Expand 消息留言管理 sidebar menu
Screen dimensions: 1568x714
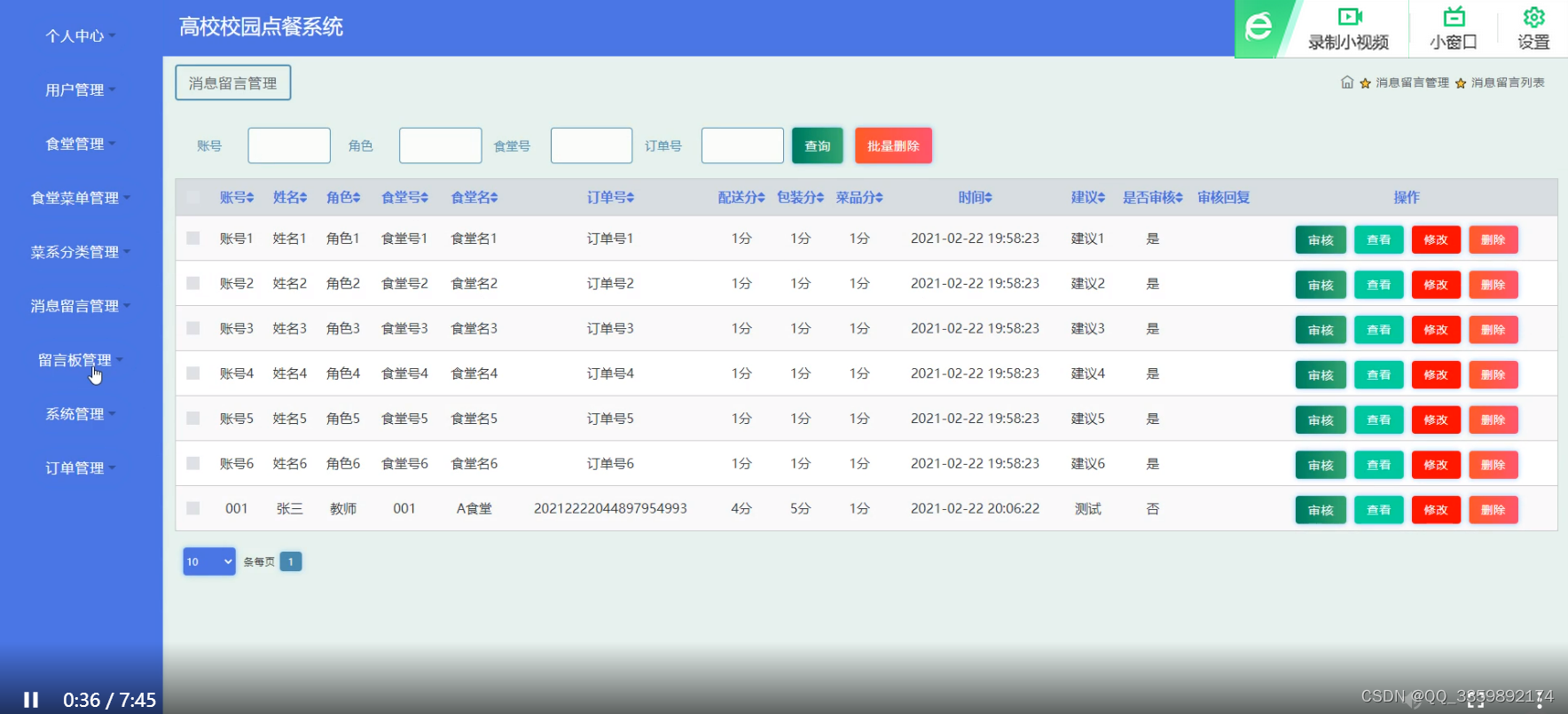click(x=80, y=306)
